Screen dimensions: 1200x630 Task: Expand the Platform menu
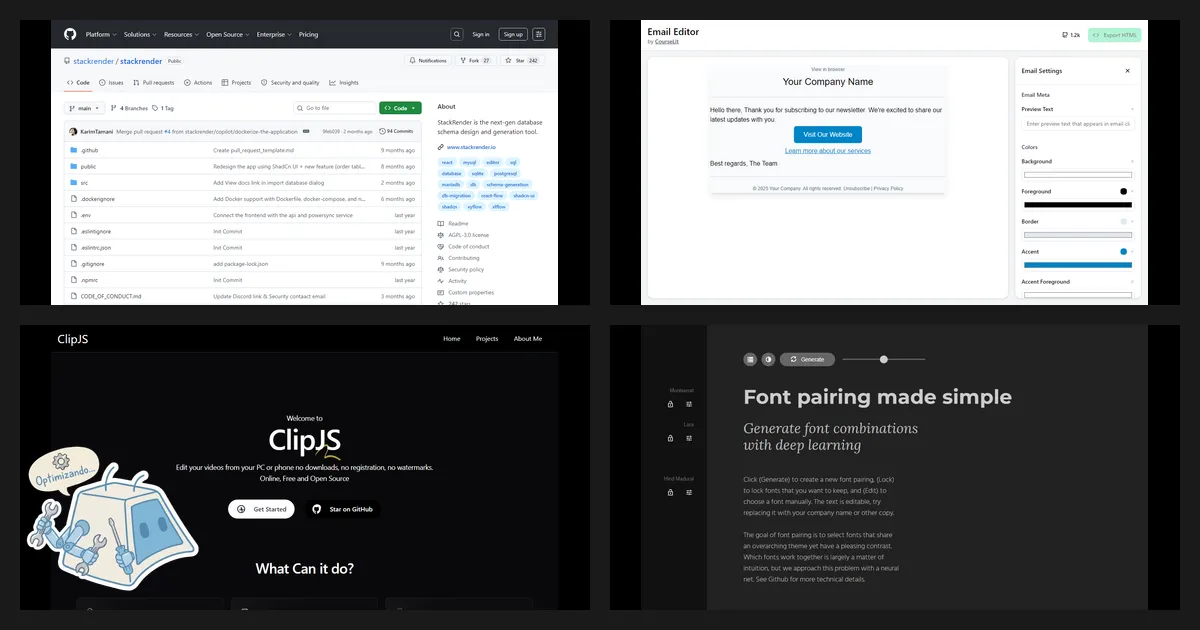pyautogui.click(x=100, y=34)
